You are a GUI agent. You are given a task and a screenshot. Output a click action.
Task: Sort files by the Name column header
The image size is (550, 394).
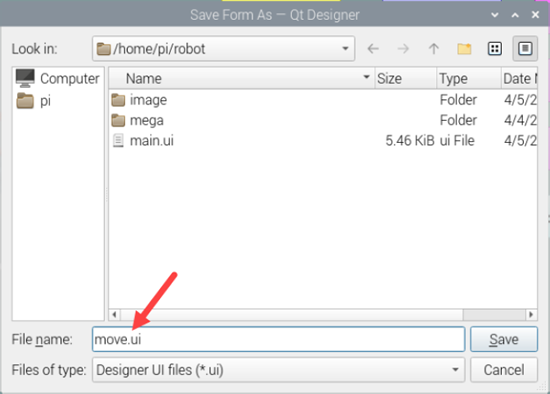pyautogui.click(x=242, y=78)
